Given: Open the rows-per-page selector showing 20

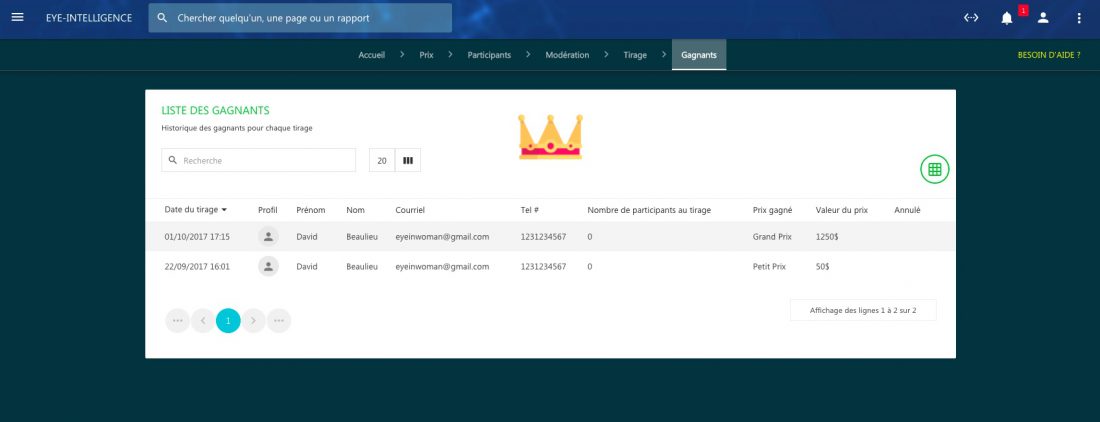Looking at the screenshot, I should (x=382, y=160).
